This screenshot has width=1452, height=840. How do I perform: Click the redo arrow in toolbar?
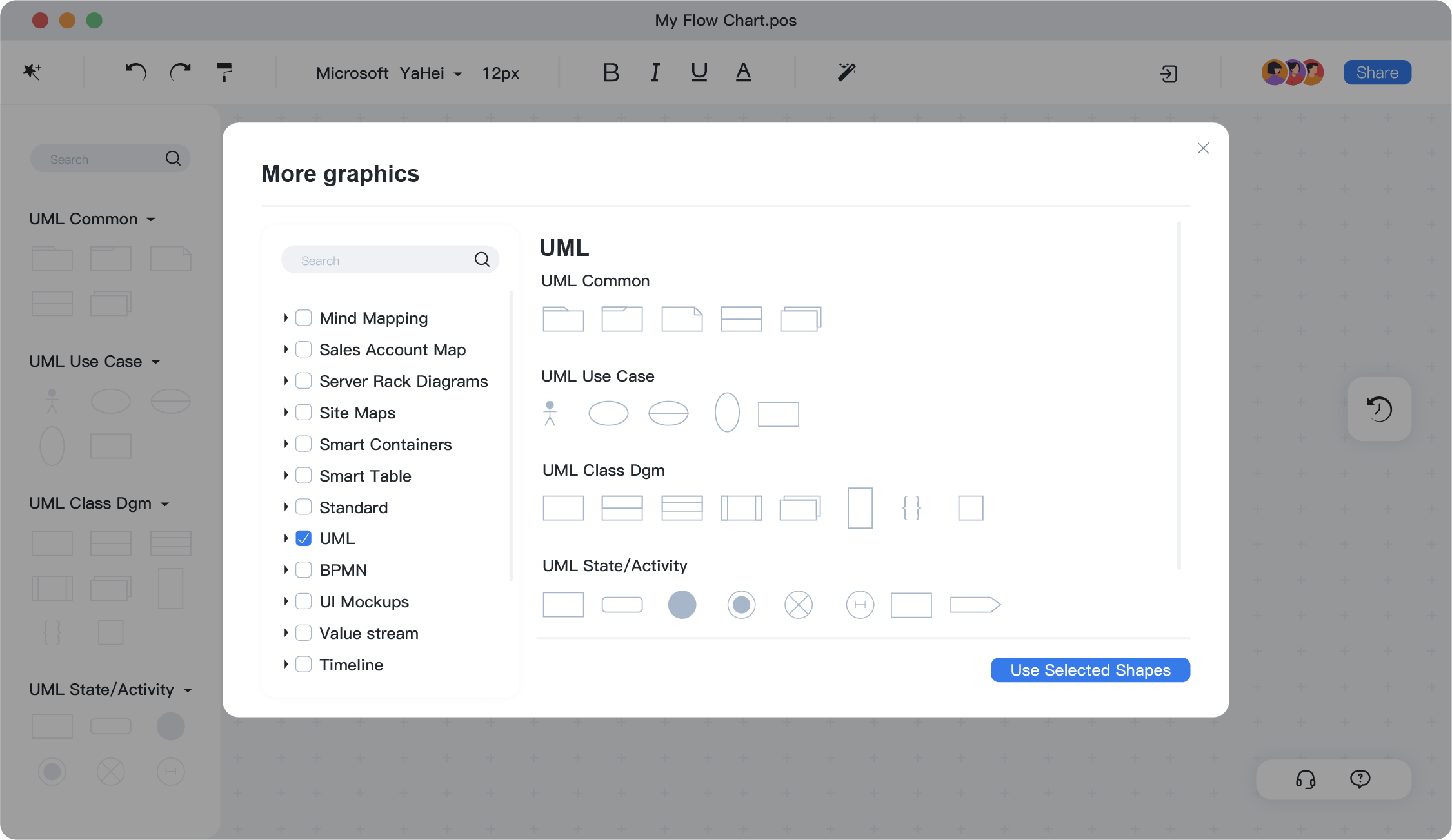tap(180, 72)
